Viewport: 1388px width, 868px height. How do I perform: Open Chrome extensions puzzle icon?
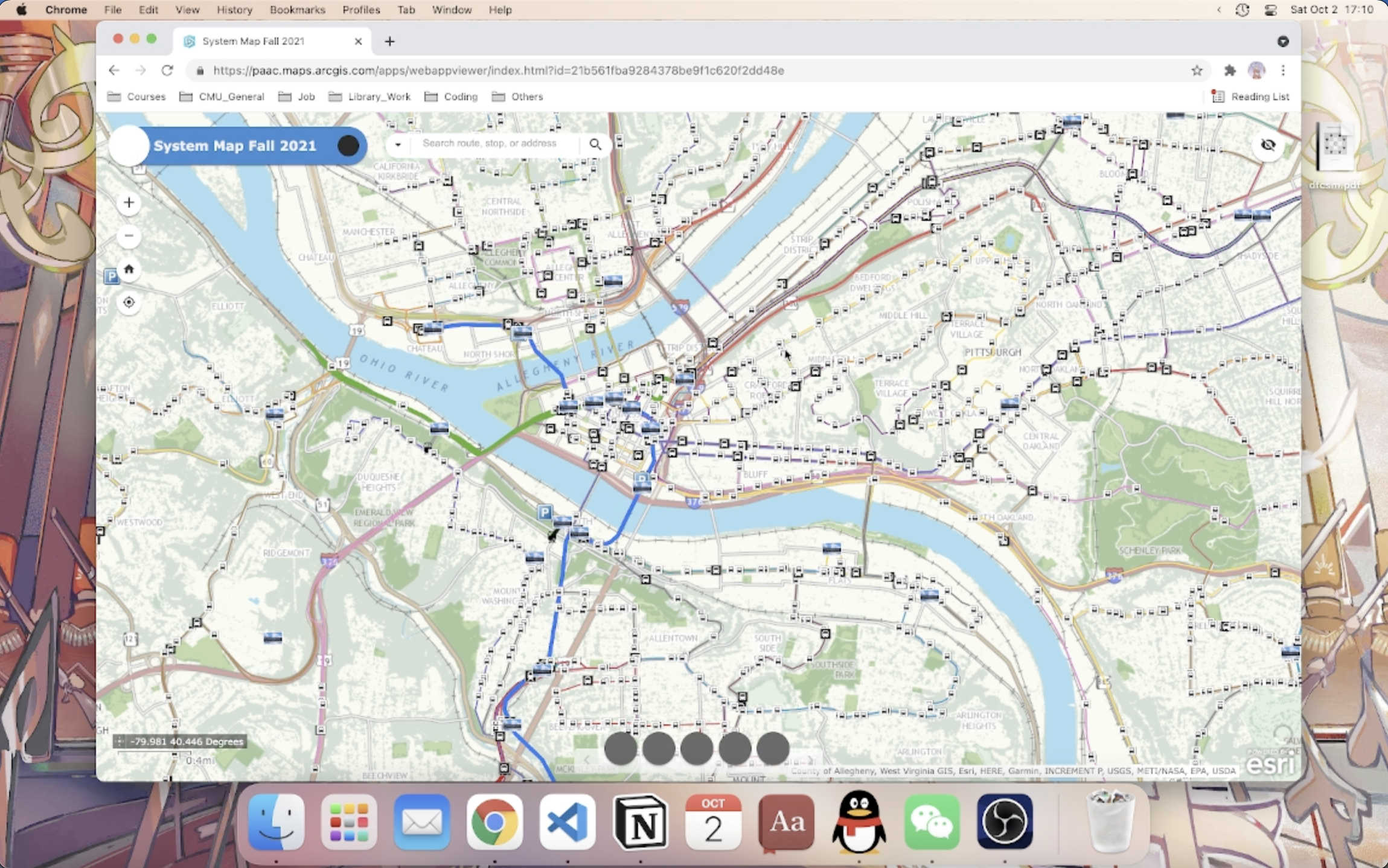(1229, 71)
